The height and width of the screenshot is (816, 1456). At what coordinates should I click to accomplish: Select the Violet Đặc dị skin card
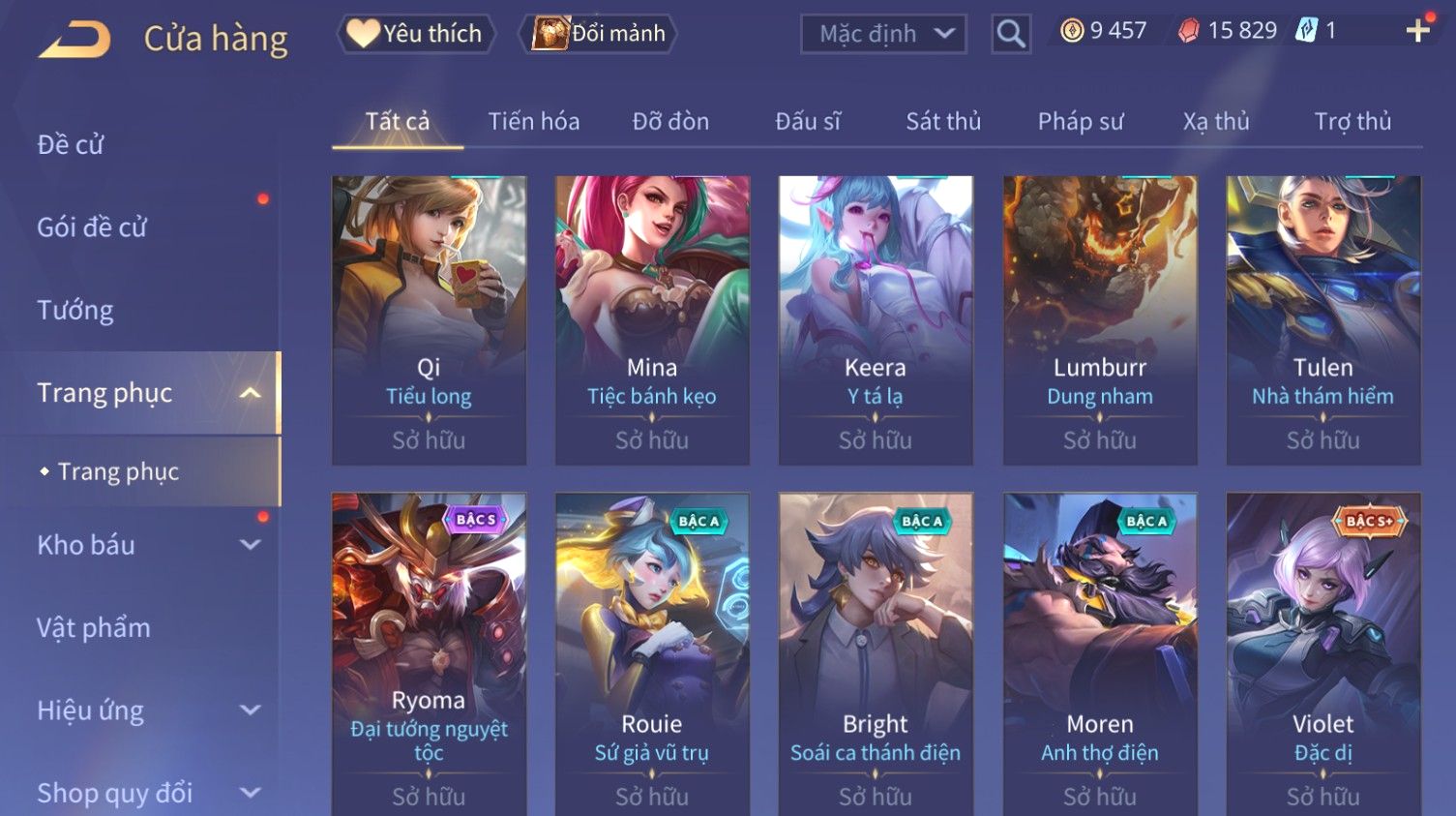pyautogui.click(x=1323, y=654)
